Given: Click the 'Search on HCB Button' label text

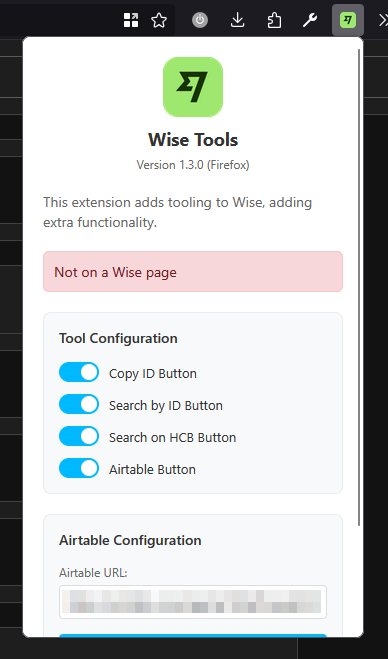Looking at the screenshot, I should 172,438.
